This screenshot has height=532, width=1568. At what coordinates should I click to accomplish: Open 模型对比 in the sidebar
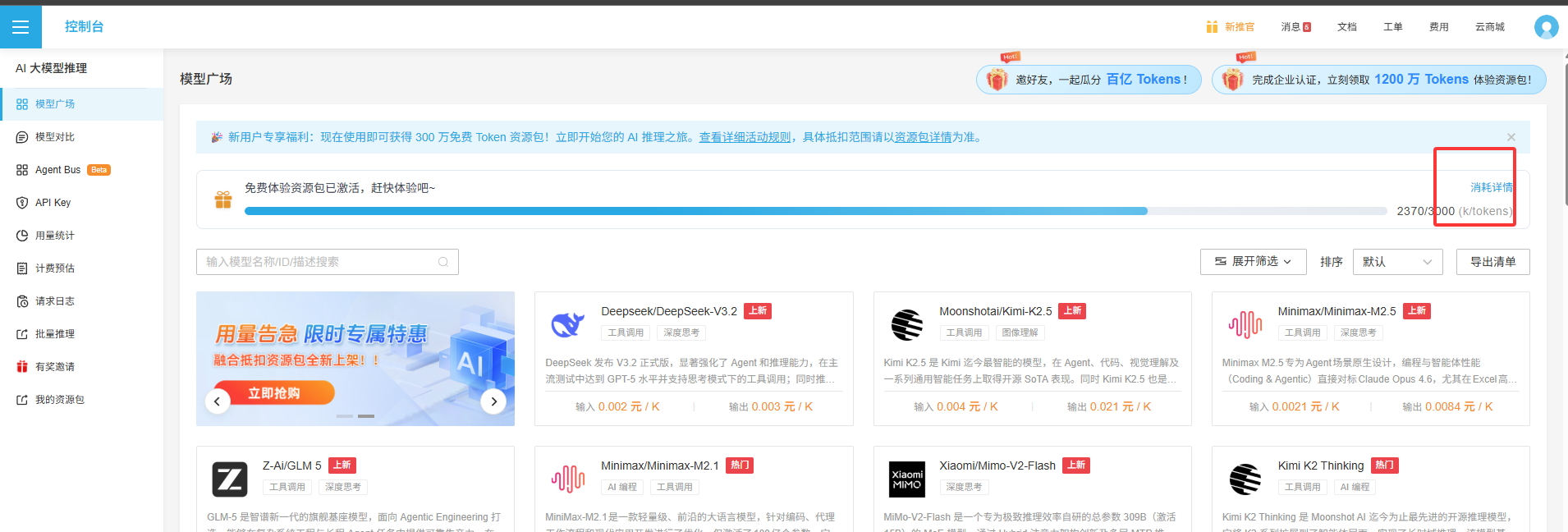pyautogui.click(x=82, y=137)
